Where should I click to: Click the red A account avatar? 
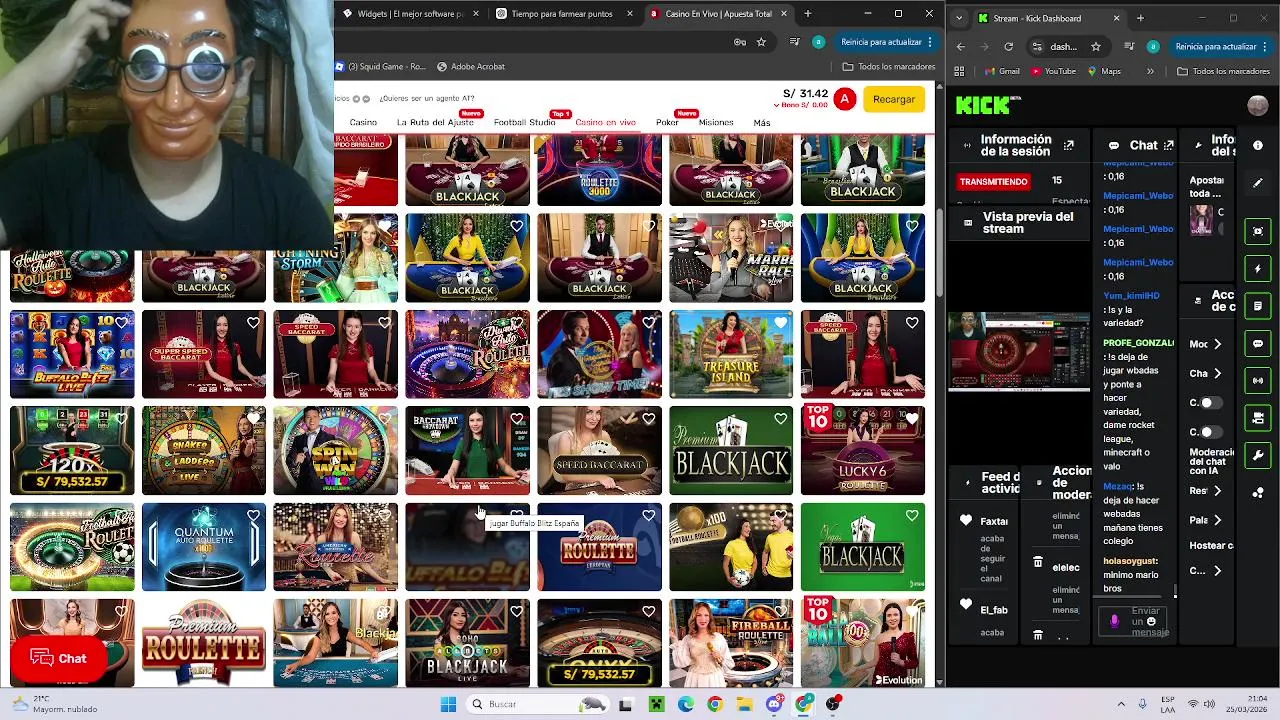tap(845, 99)
